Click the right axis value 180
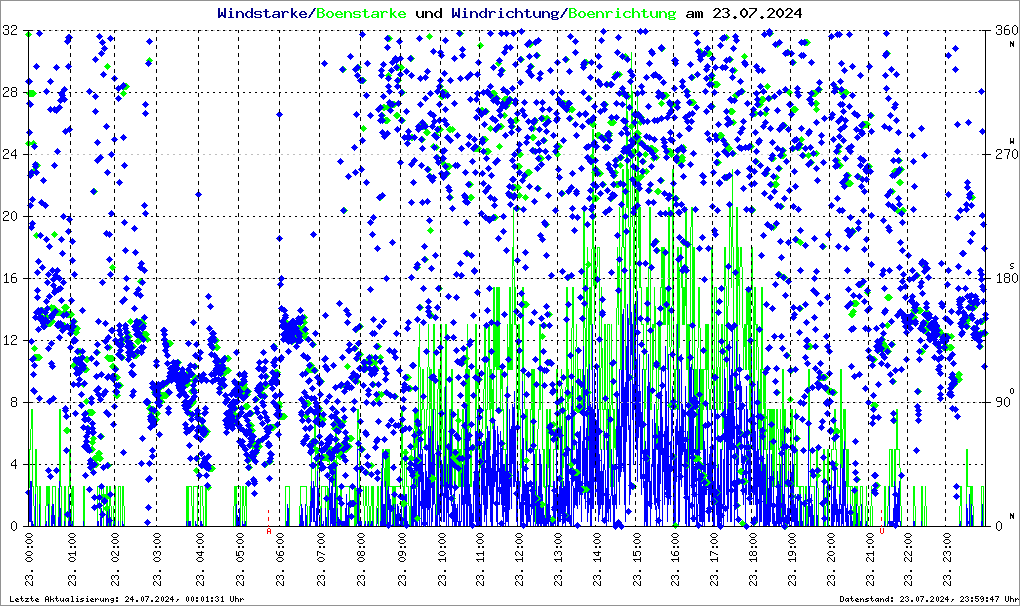The width and height of the screenshot is (1020, 606). (1006, 278)
